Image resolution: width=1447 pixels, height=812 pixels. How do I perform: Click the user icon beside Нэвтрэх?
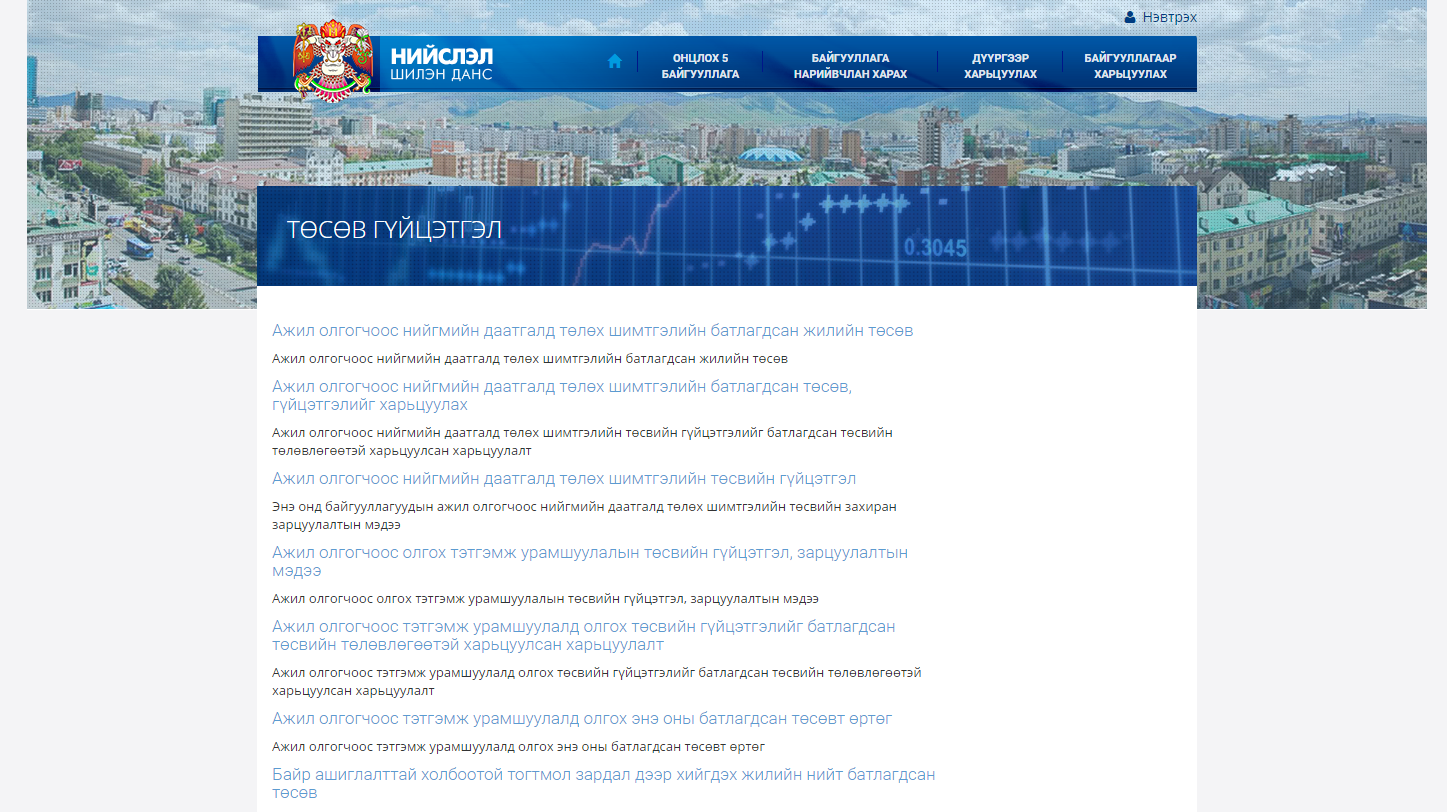[1130, 17]
